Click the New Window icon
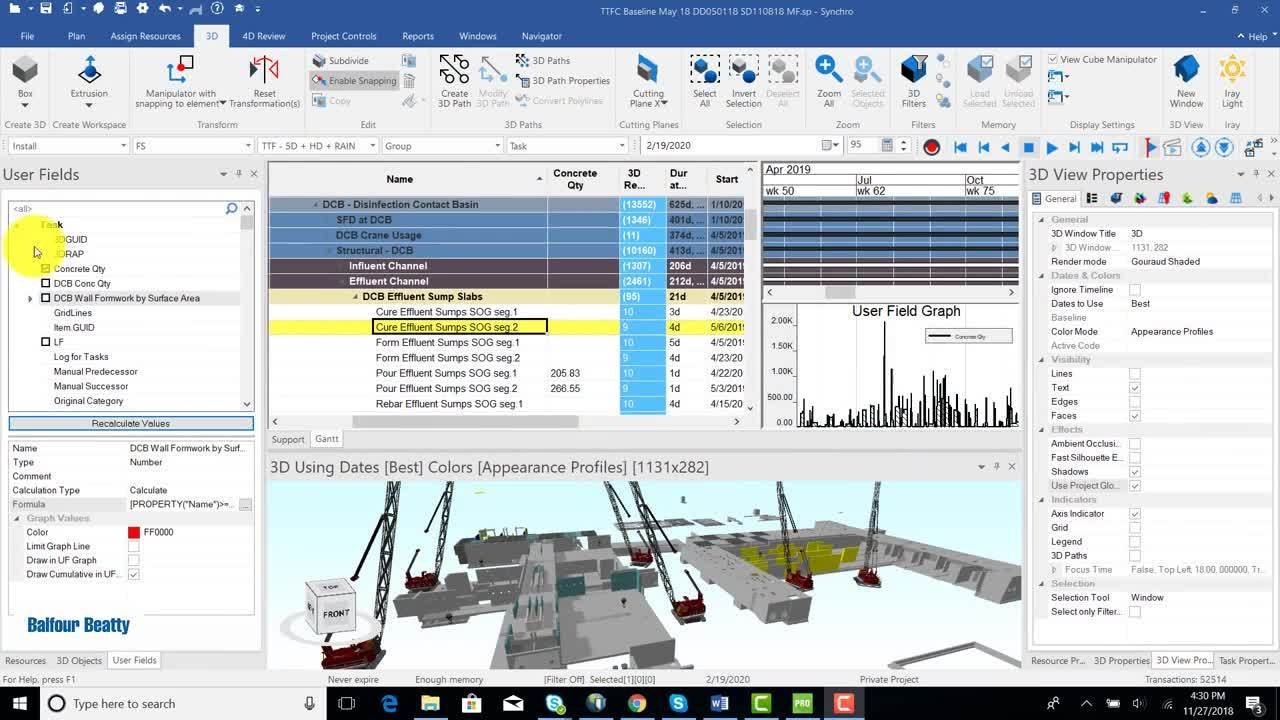Image resolution: width=1280 pixels, height=720 pixels. 1186,71
